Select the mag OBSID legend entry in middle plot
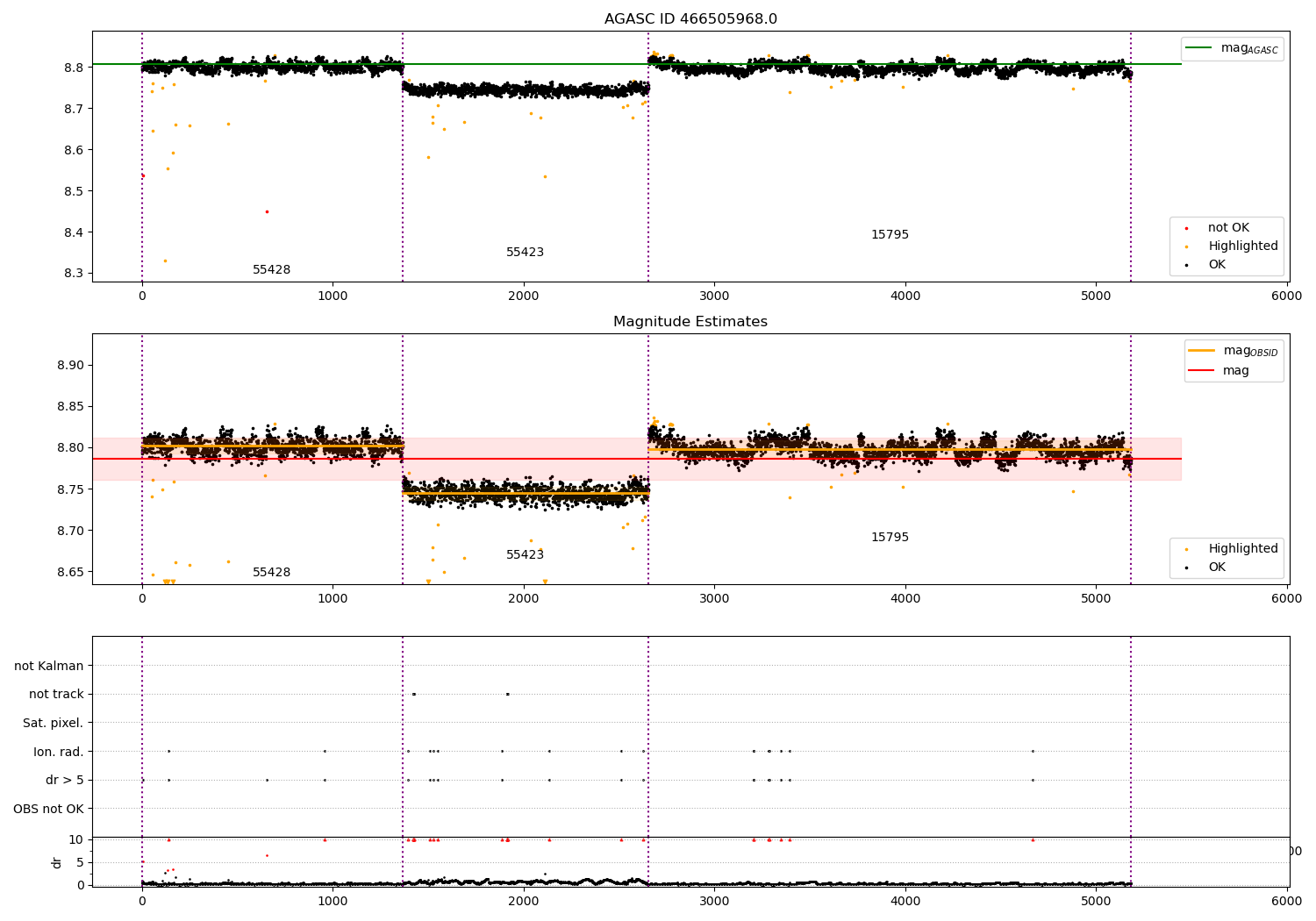The width and height of the screenshot is (1316, 921). 1234,351
